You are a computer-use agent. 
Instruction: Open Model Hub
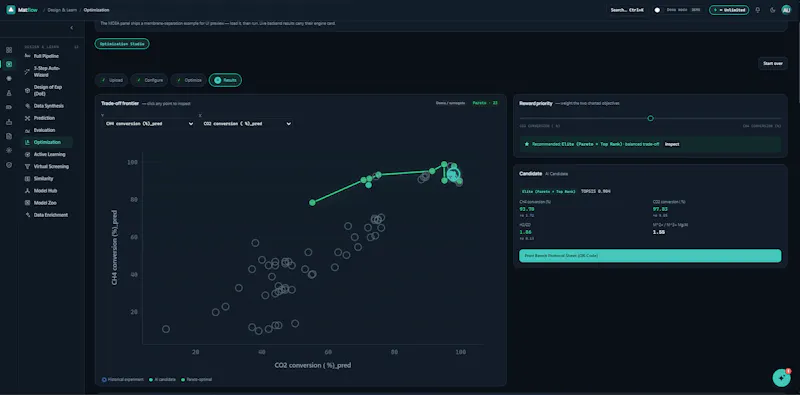(x=45, y=190)
